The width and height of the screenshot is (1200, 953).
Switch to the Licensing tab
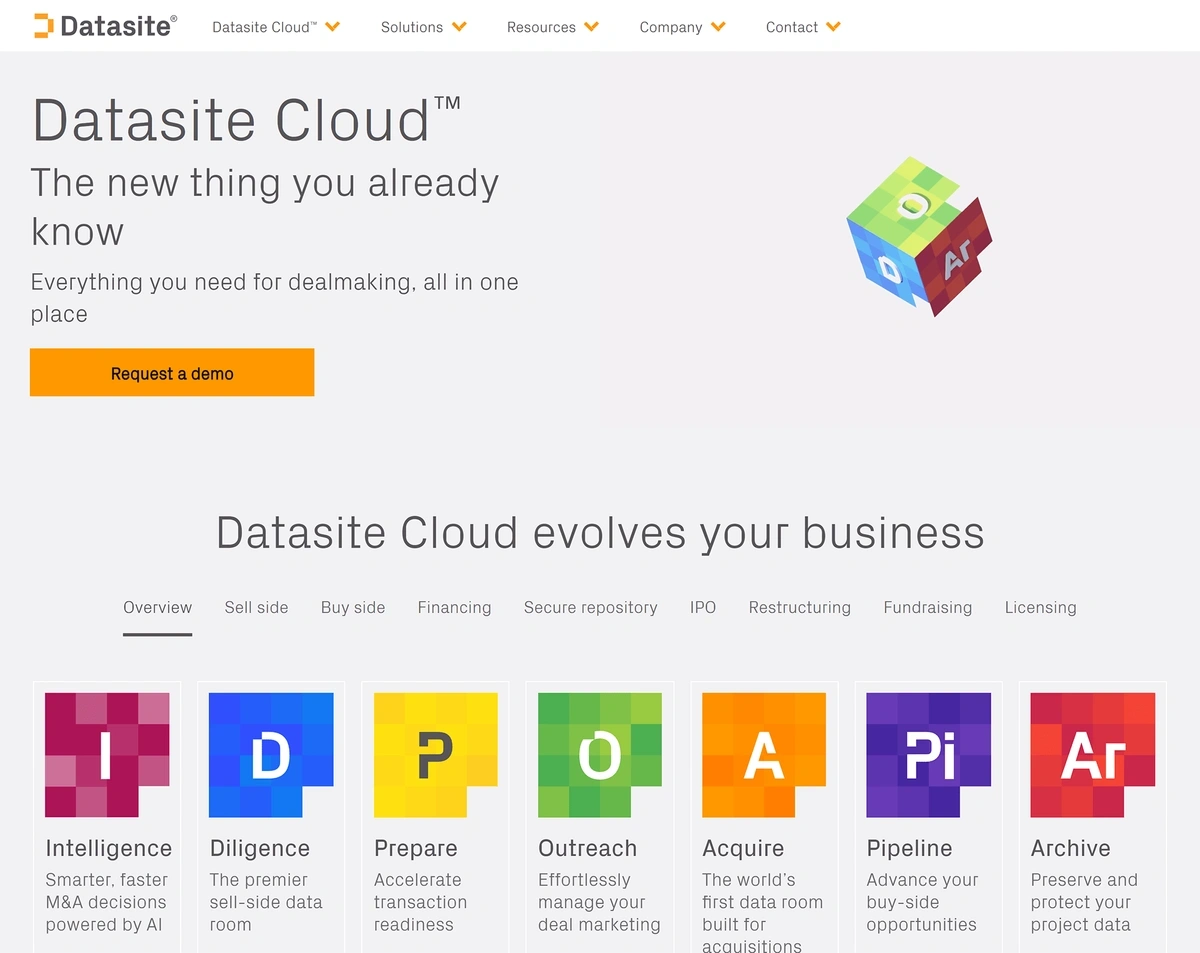[1041, 607]
